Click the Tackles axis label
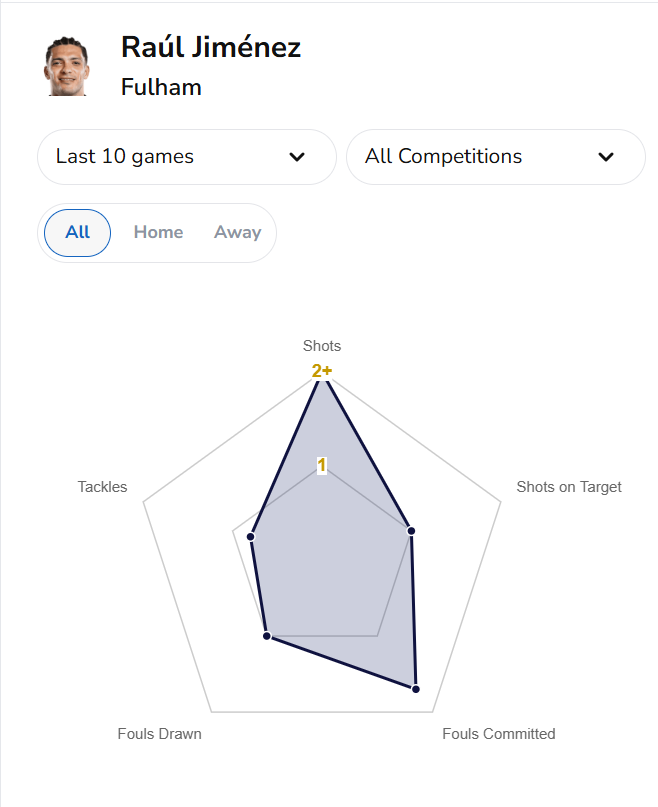Viewport: 658px width, 807px height. [103, 487]
